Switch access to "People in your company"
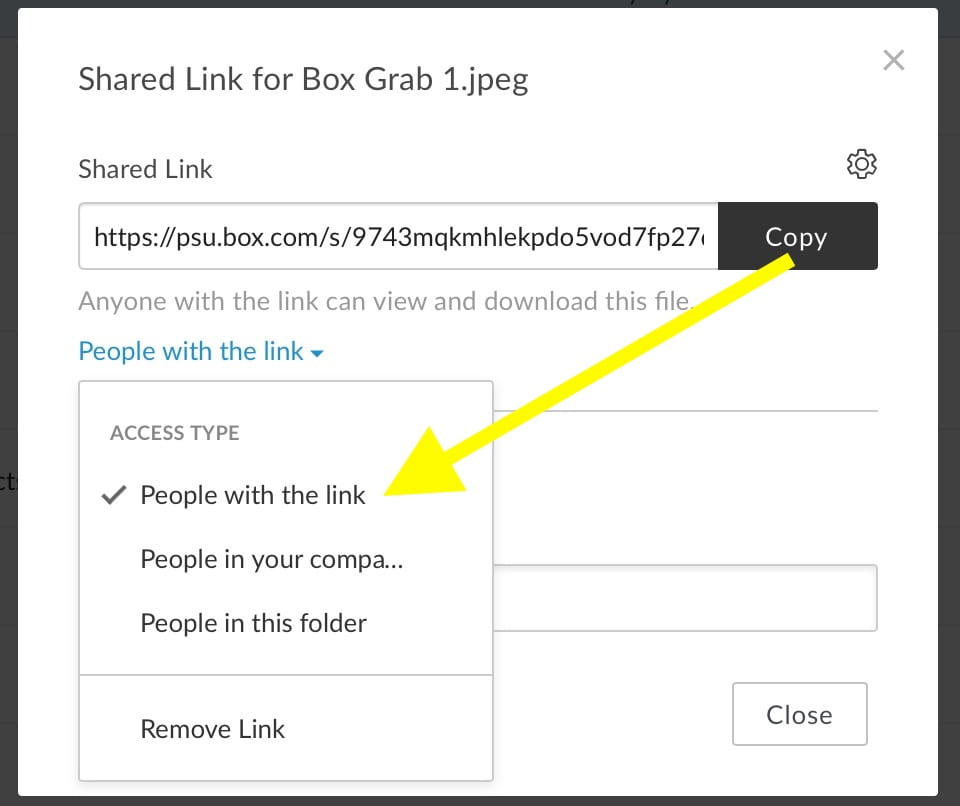Screen dimensions: 960x806 pos(271,560)
